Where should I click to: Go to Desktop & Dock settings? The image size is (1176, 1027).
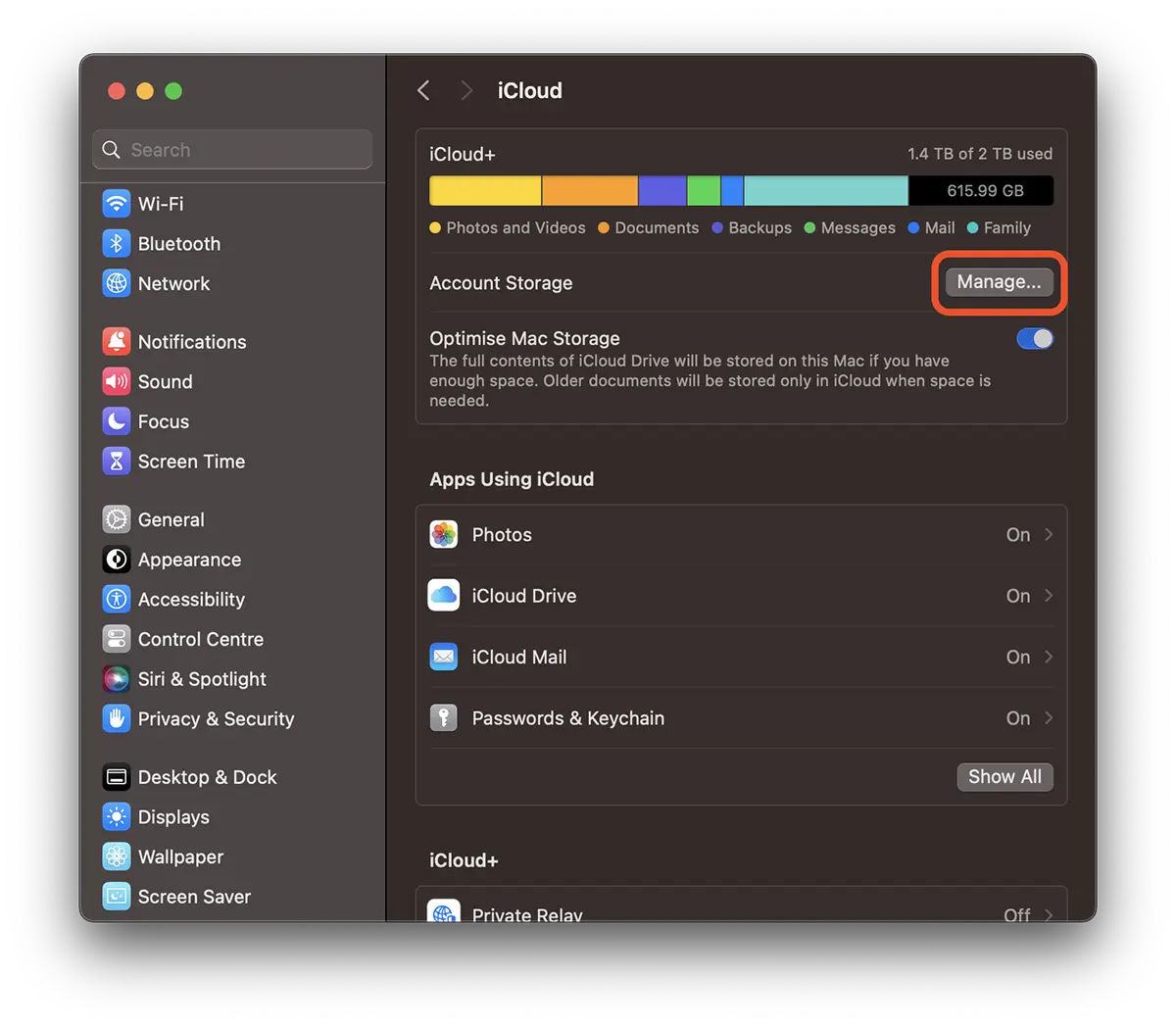(x=207, y=777)
